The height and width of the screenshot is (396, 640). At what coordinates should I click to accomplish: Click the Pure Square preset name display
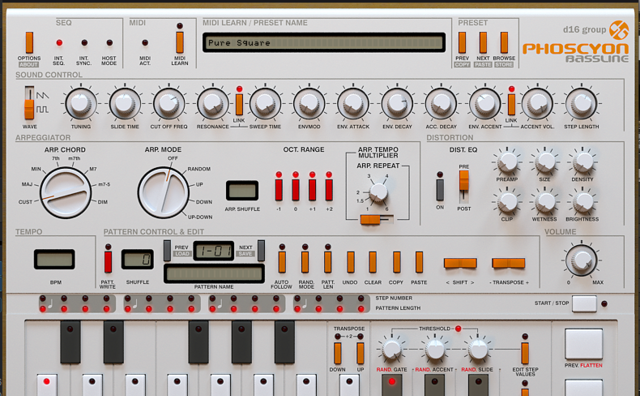coord(324,42)
